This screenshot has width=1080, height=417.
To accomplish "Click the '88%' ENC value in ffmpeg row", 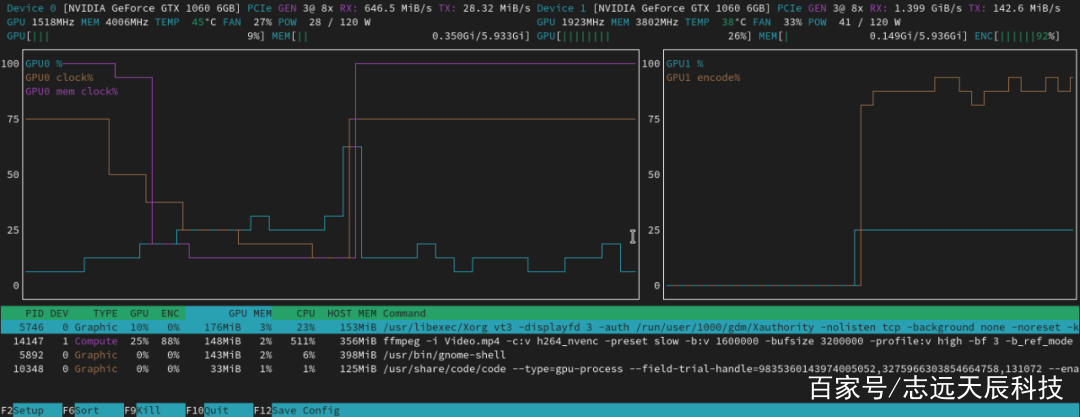I will pyautogui.click(x=170, y=340).
